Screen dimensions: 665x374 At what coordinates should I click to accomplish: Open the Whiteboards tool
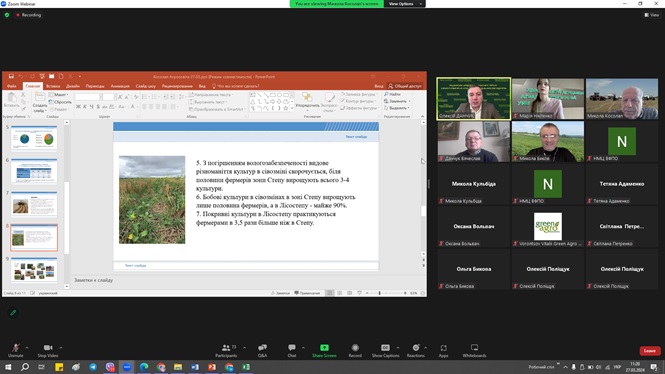[474, 351]
